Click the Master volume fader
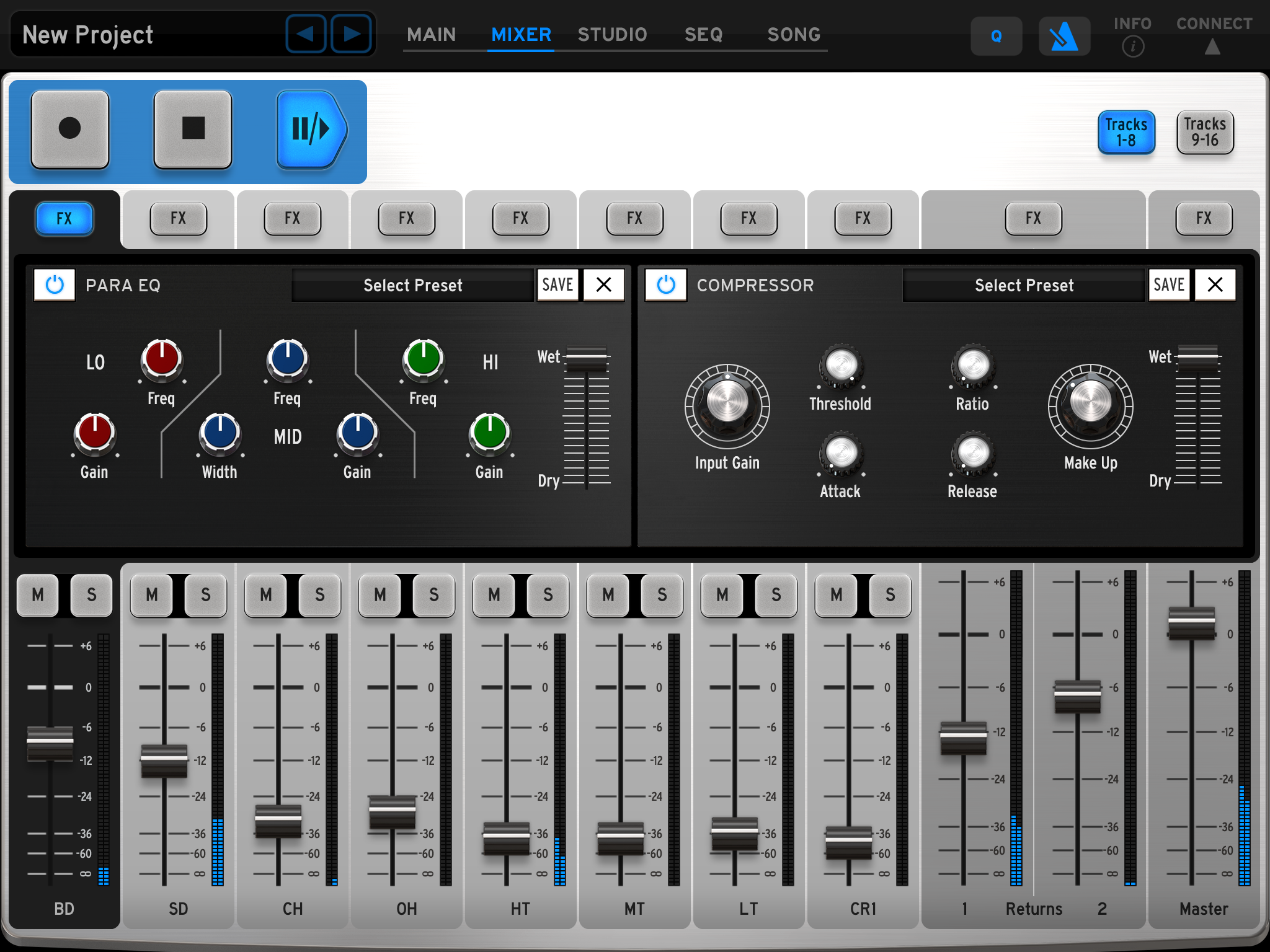 pyautogui.click(x=1191, y=623)
